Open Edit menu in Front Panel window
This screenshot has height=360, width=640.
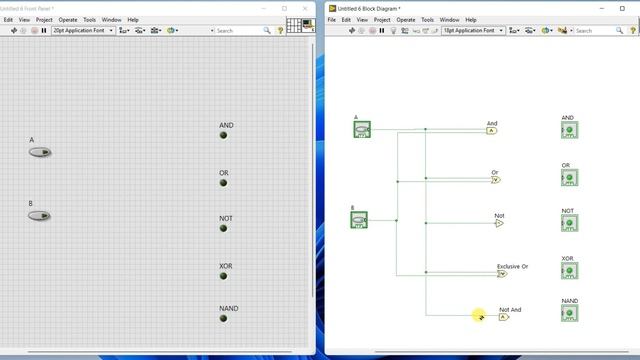[8, 20]
